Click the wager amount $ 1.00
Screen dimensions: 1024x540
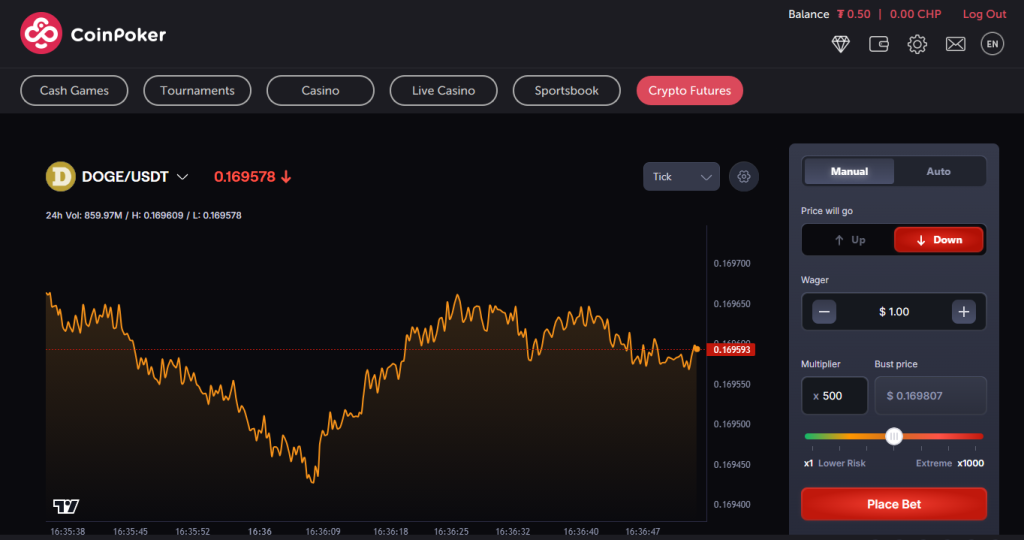click(x=893, y=311)
